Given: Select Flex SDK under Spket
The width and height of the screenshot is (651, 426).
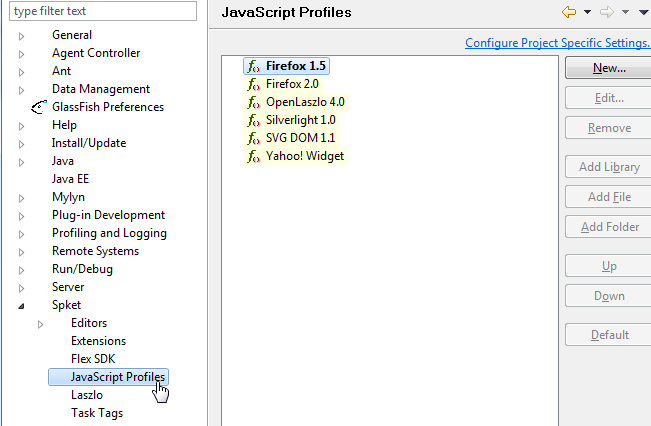Looking at the screenshot, I should [x=93, y=359].
